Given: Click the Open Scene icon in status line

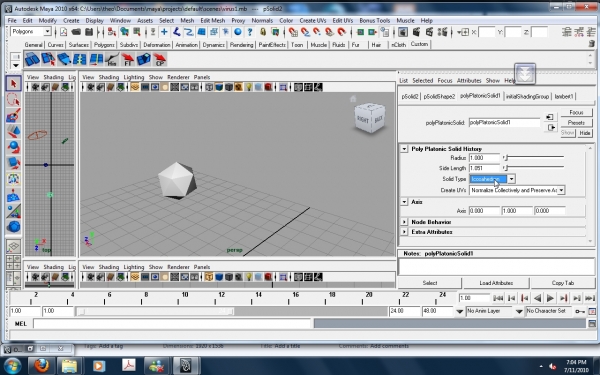Looking at the screenshot, I should pyautogui.click(x=76, y=32).
